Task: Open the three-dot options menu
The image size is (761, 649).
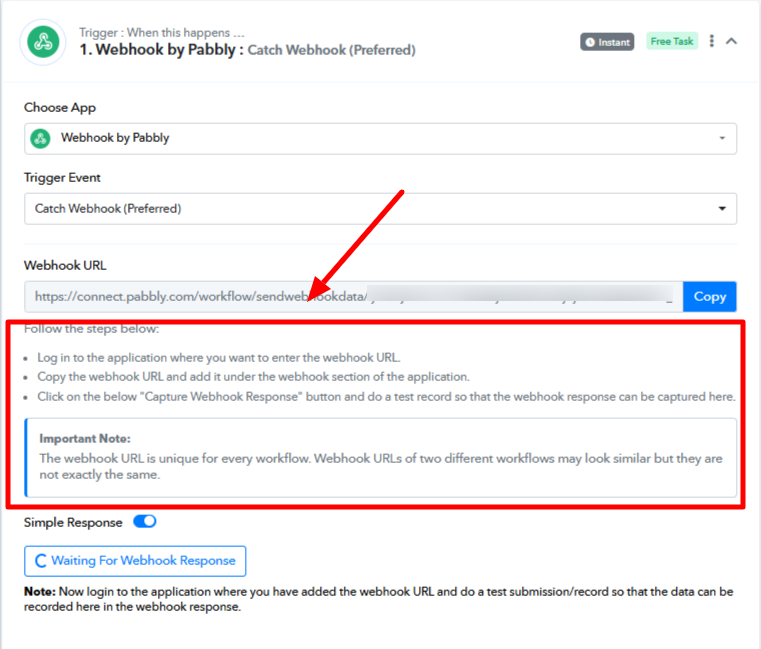Action: (711, 41)
